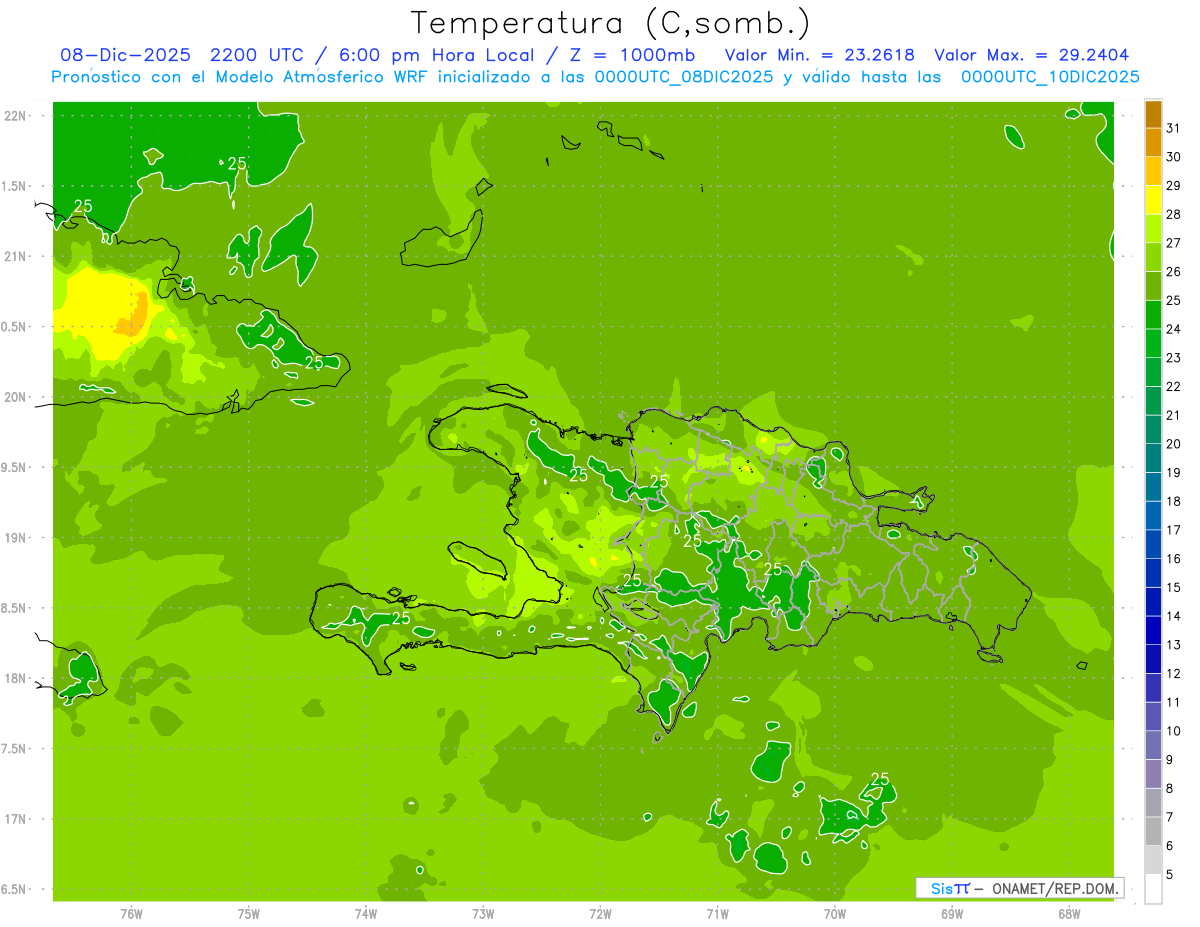Click the 'ONAMET/REP.DOM.' credit label
1200x927 pixels.
point(1056,888)
